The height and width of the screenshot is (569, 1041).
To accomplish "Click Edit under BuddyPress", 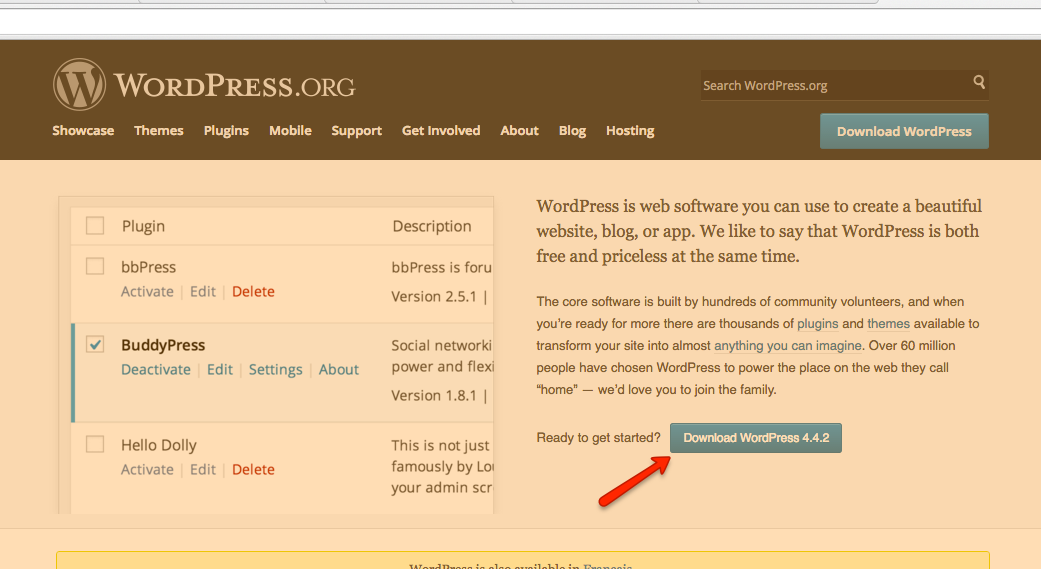I will 220,370.
